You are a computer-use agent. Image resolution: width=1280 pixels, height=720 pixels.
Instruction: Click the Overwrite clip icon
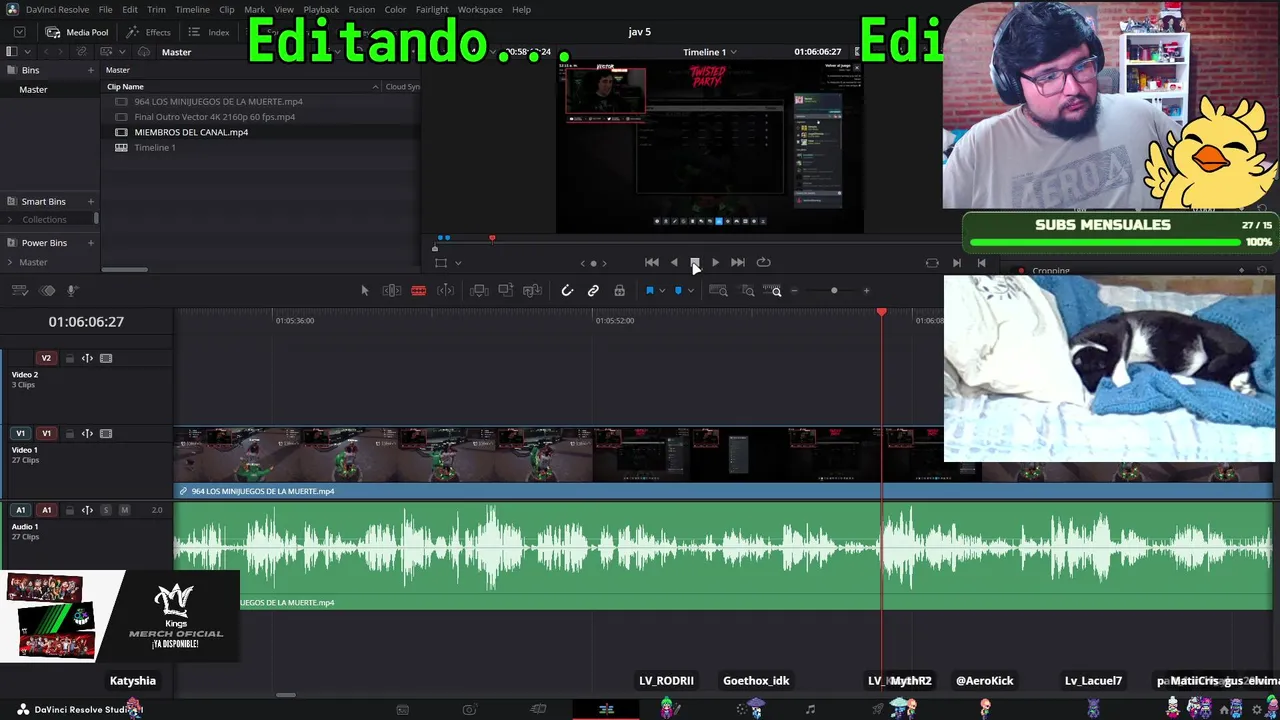(x=506, y=291)
